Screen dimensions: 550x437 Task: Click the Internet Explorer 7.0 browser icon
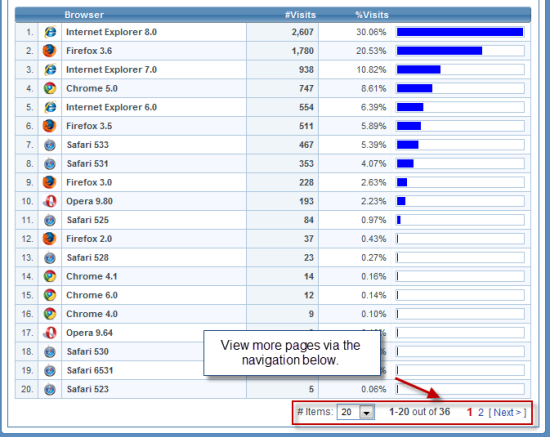pyautogui.click(x=50, y=69)
